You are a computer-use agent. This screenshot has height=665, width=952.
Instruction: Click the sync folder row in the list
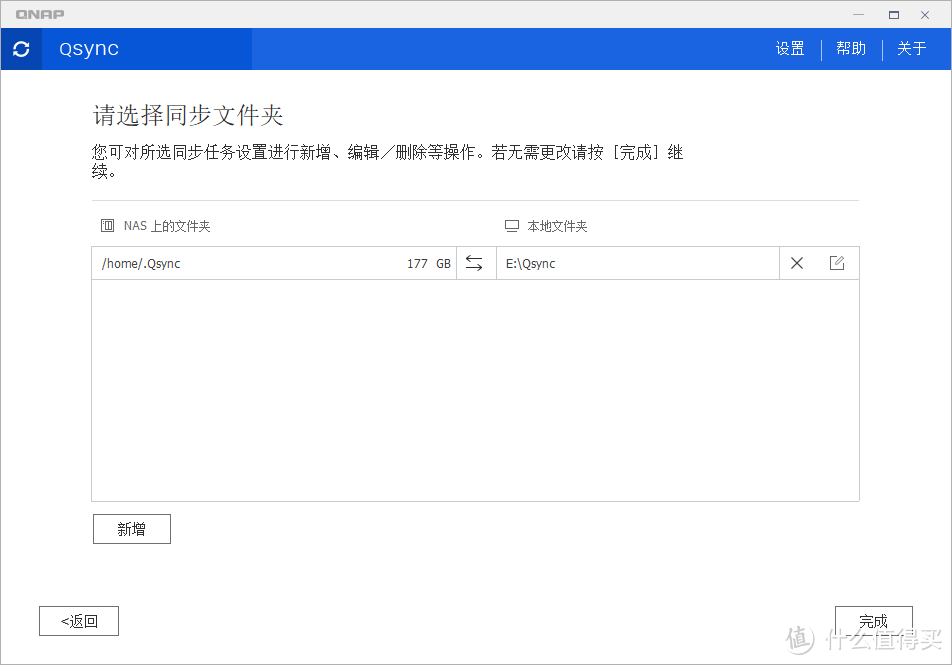pos(300,263)
